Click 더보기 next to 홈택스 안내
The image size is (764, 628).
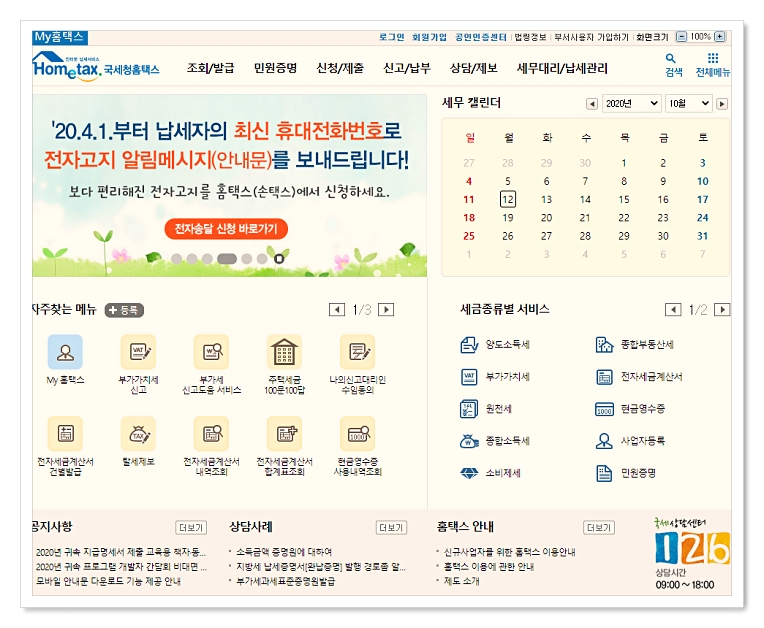(598, 528)
